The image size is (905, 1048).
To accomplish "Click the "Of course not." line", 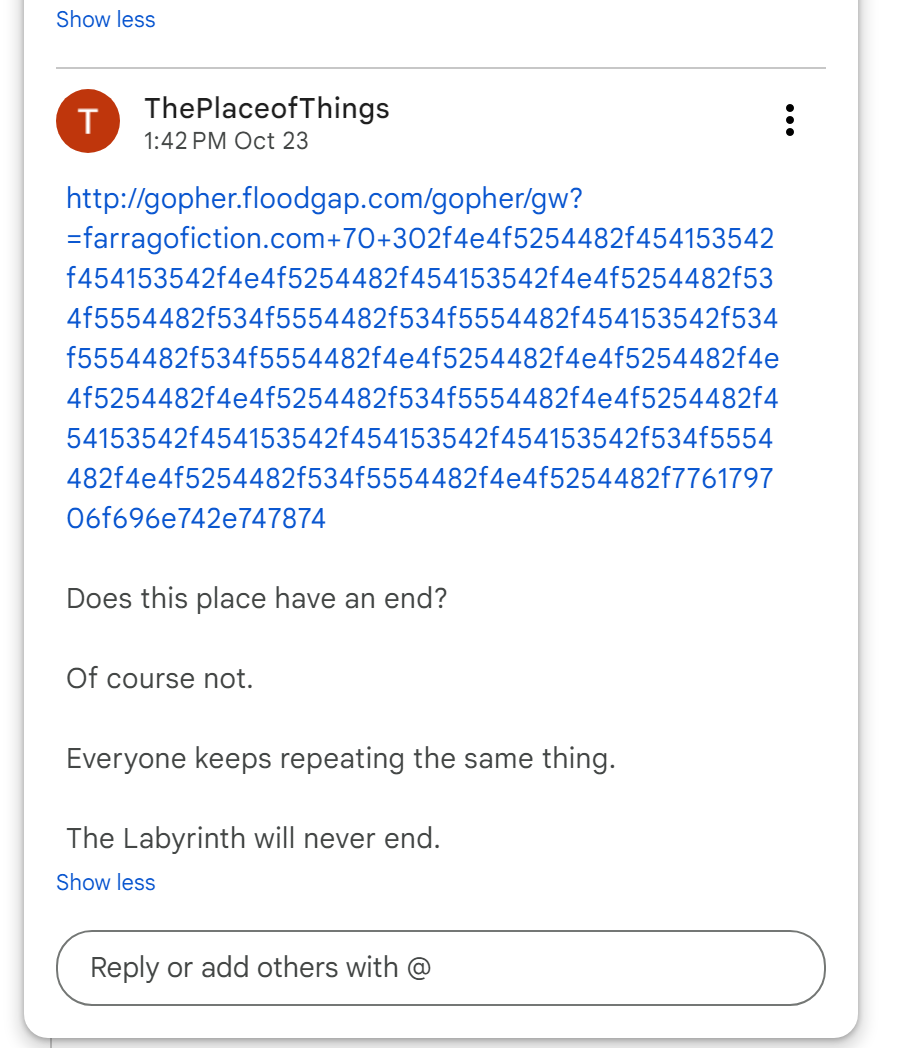I will (160, 679).
